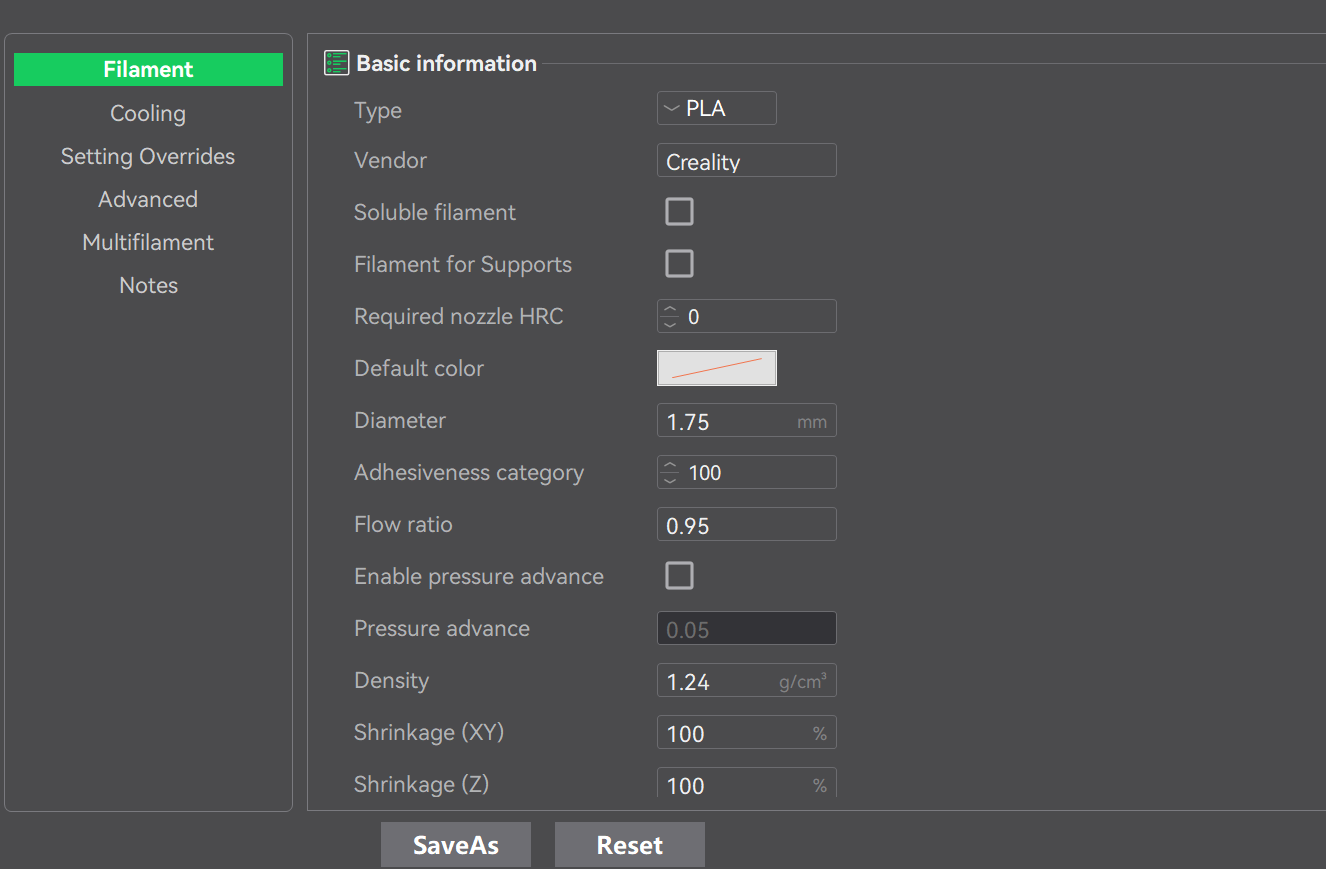Click the Adhesiveness category stepper arrows
This screenshot has height=869, width=1326.
pyautogui.click(x=670, y=473)
